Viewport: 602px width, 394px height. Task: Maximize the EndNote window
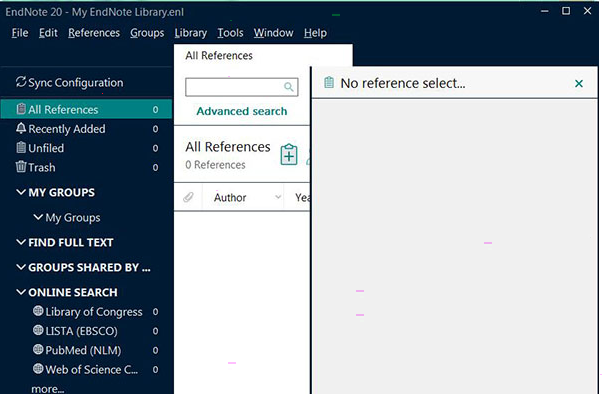coord(566,11)
